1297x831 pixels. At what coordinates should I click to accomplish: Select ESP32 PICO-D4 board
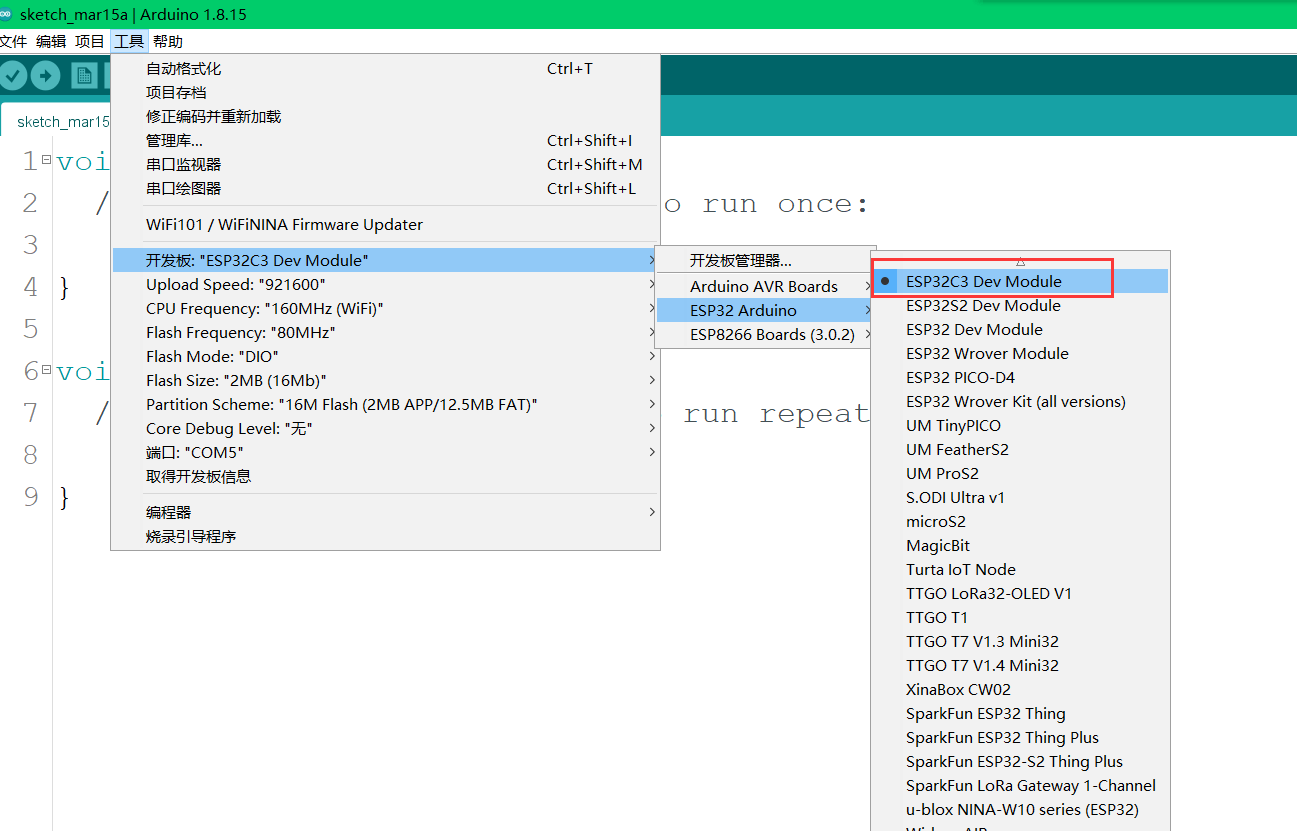point(1020,378)
